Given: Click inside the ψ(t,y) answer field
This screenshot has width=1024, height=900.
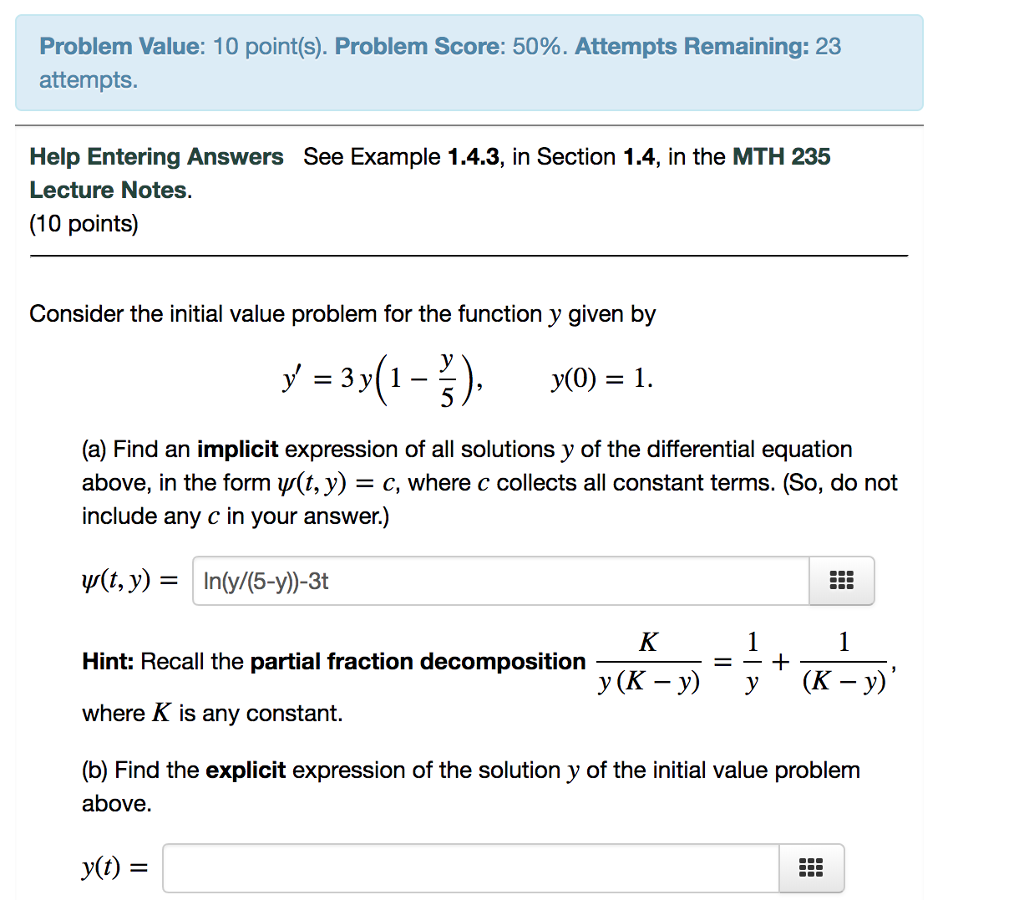Looking at the screenshot, I should 450,580.
